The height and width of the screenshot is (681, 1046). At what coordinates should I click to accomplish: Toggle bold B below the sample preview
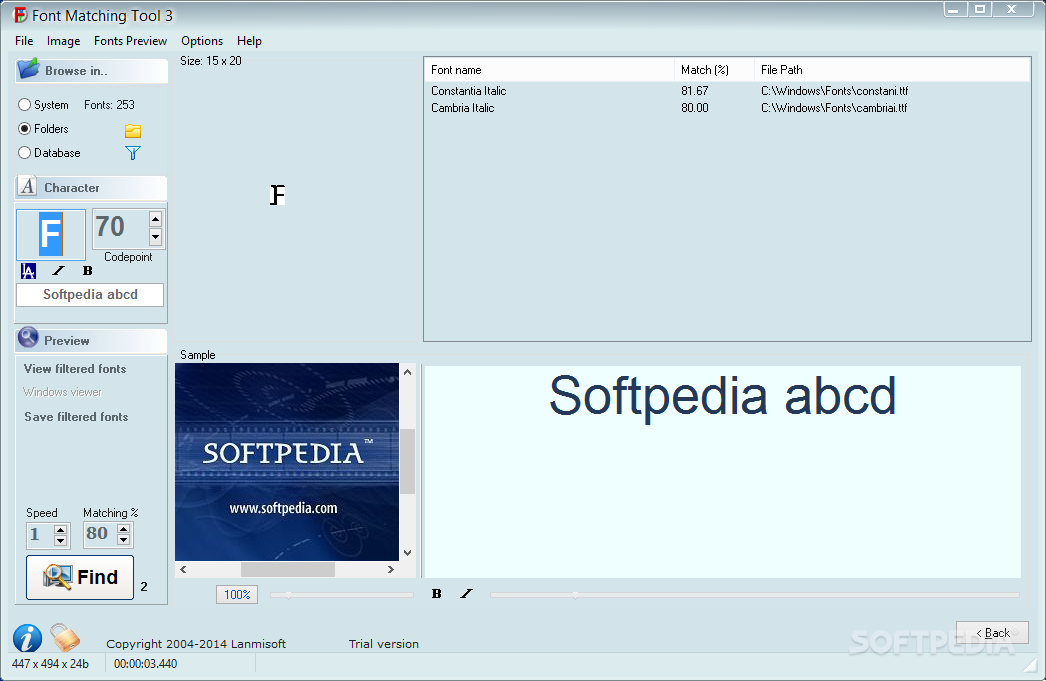(x=436, y=594)
